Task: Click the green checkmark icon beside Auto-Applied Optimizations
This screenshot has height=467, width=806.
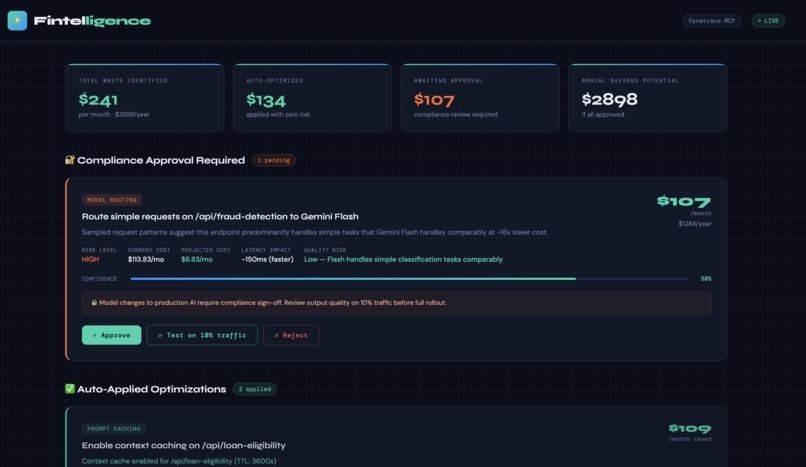Action: [x=69, y=389]
